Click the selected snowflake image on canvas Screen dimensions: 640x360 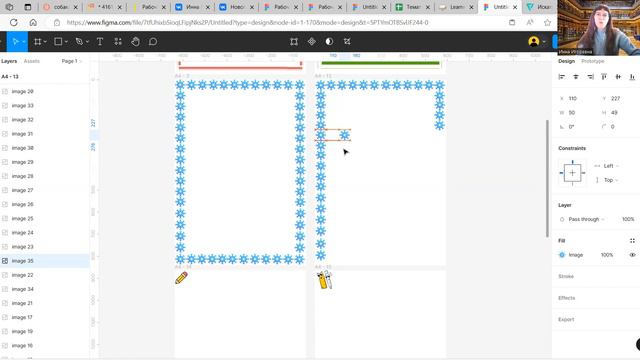344,135
